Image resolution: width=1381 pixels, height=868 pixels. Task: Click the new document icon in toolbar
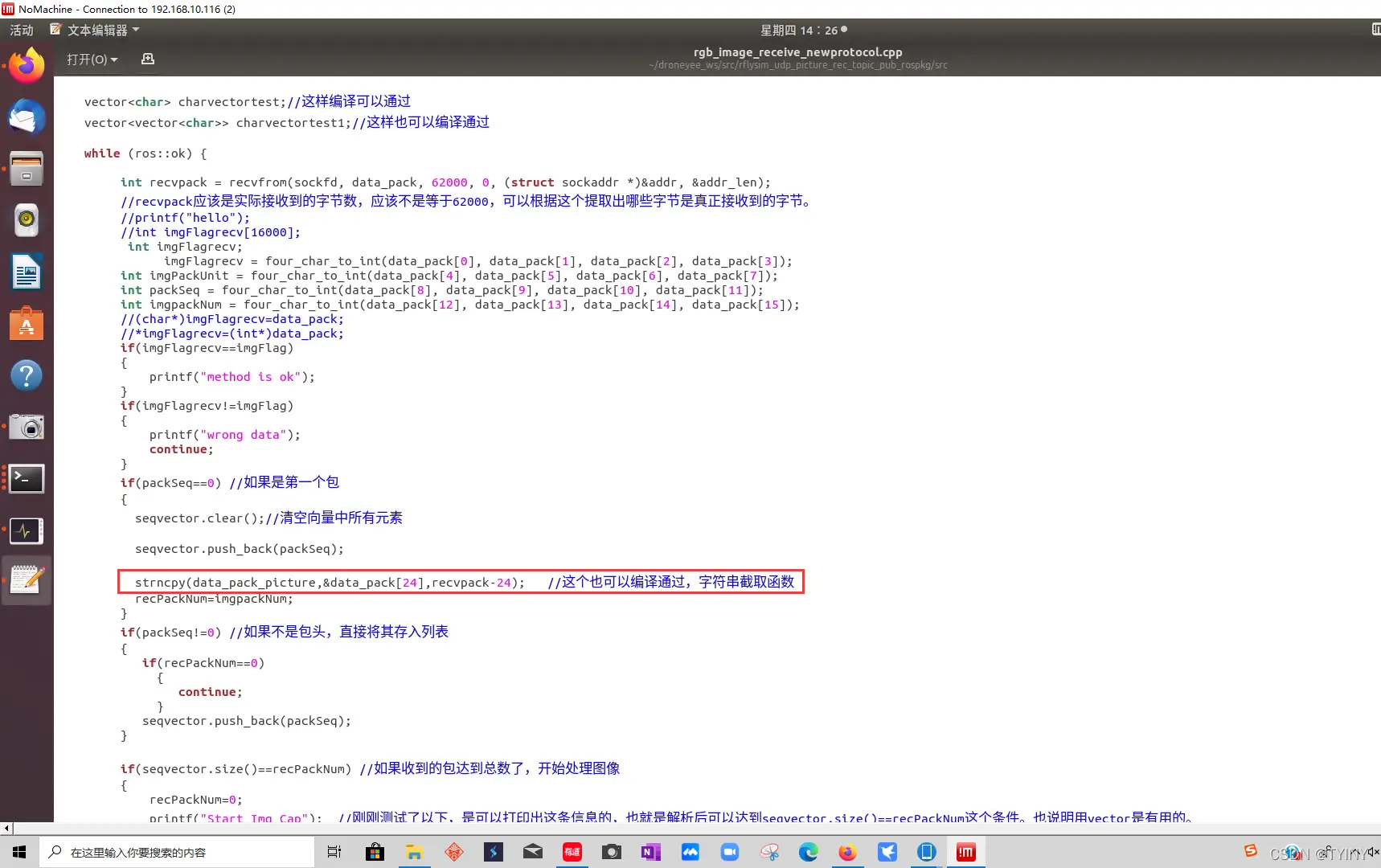click(x=148, y=59)
